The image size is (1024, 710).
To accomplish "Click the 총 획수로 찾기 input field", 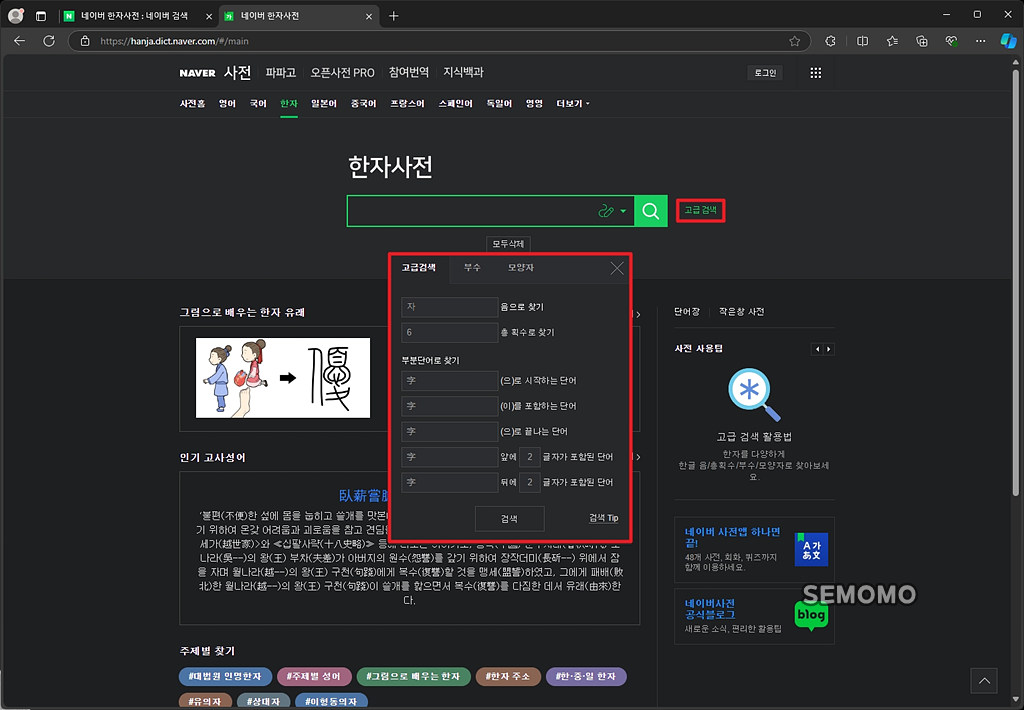I will click(x=449, y=332).
